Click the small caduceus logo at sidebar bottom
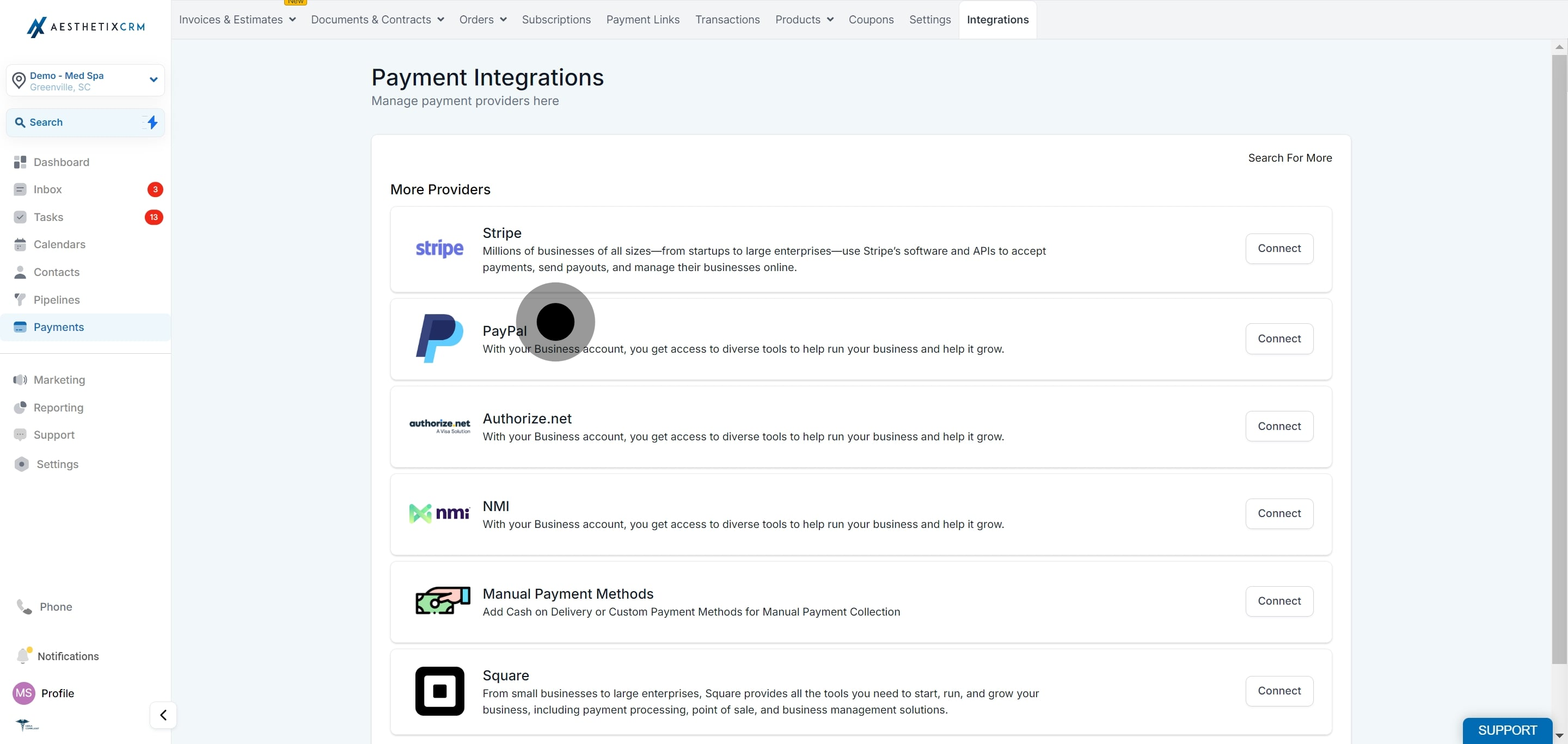This screenshot has height=744, width=1568. (26, 724)
